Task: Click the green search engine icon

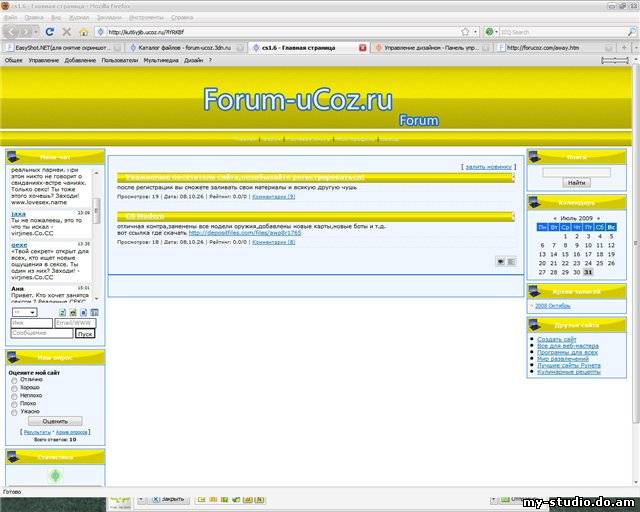Action: (489, 31)
